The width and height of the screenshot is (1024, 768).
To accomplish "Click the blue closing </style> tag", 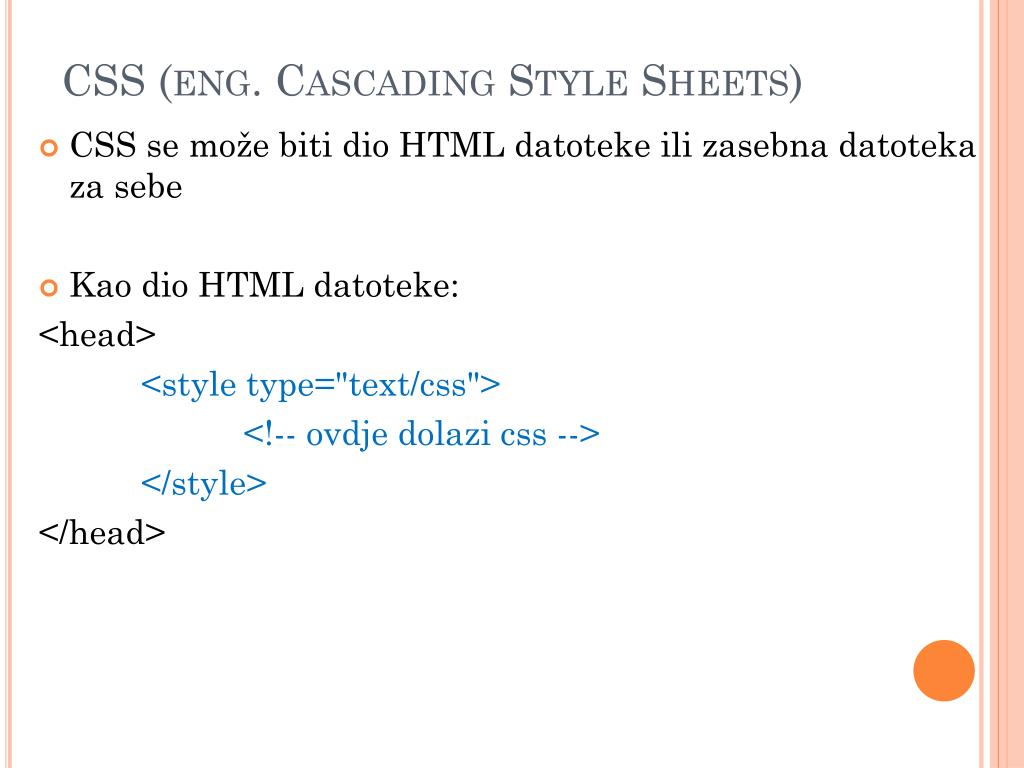I will [204, 485].
